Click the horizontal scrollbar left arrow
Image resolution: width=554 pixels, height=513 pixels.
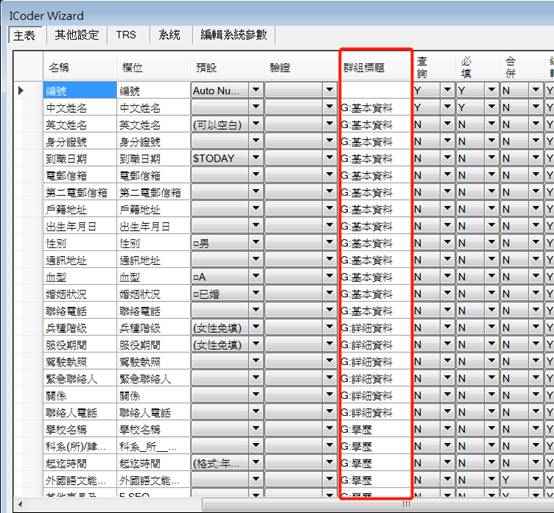click(x=20, y=504)
